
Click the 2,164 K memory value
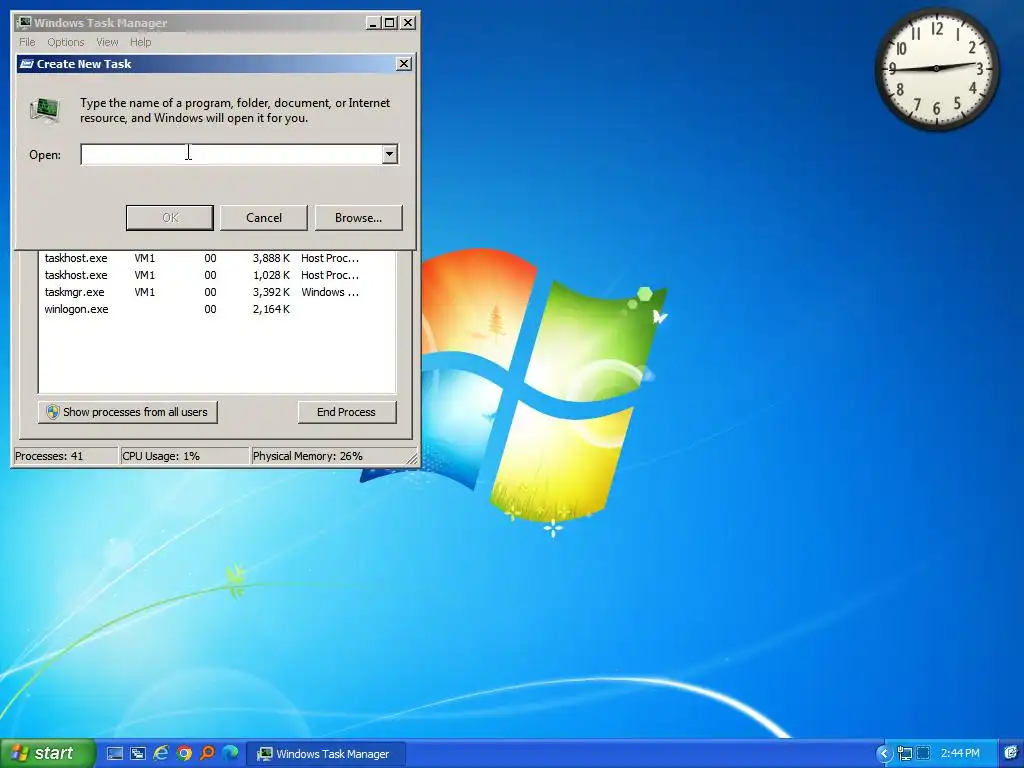(271, 309)
